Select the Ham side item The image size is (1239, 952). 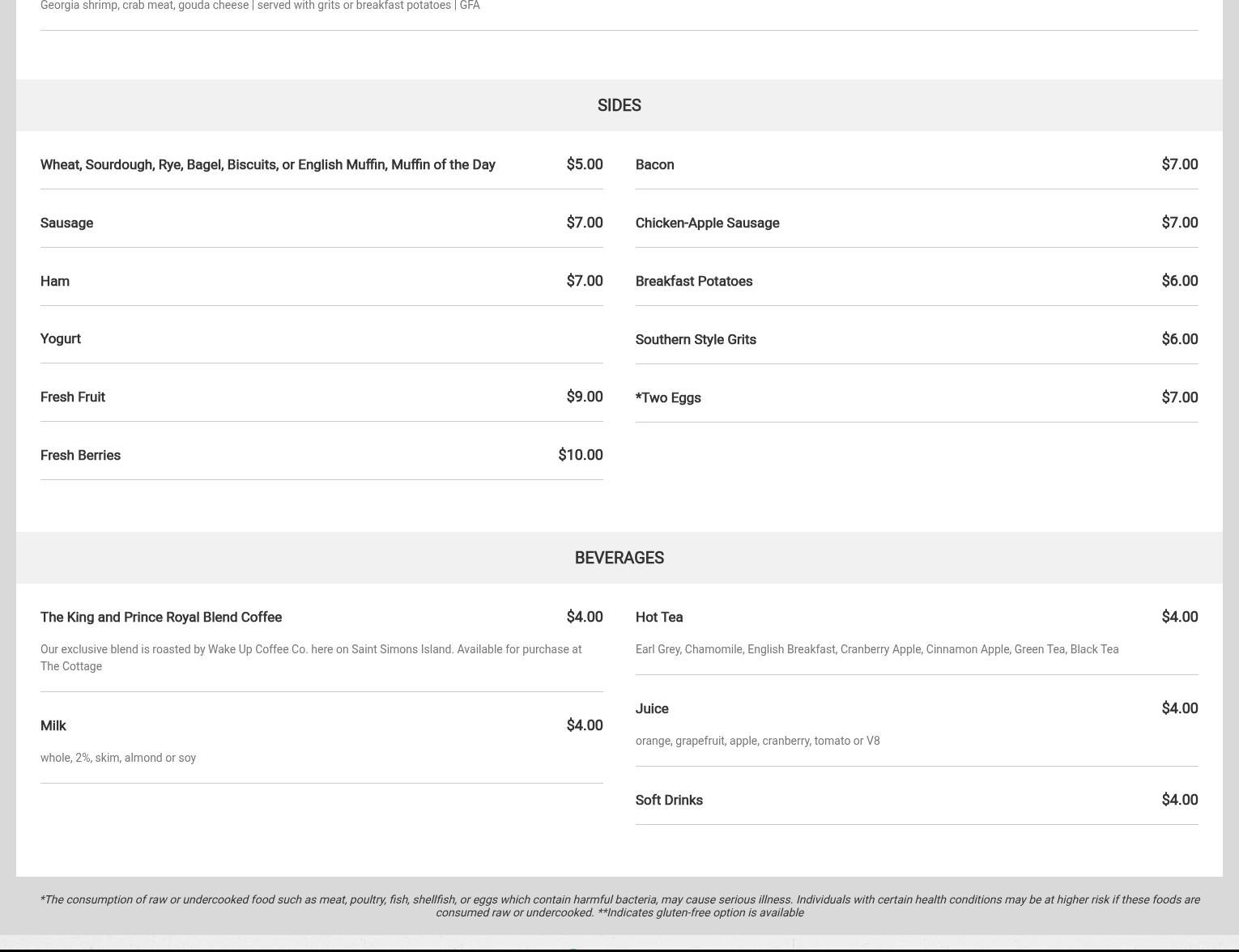[x=55, y=281]
